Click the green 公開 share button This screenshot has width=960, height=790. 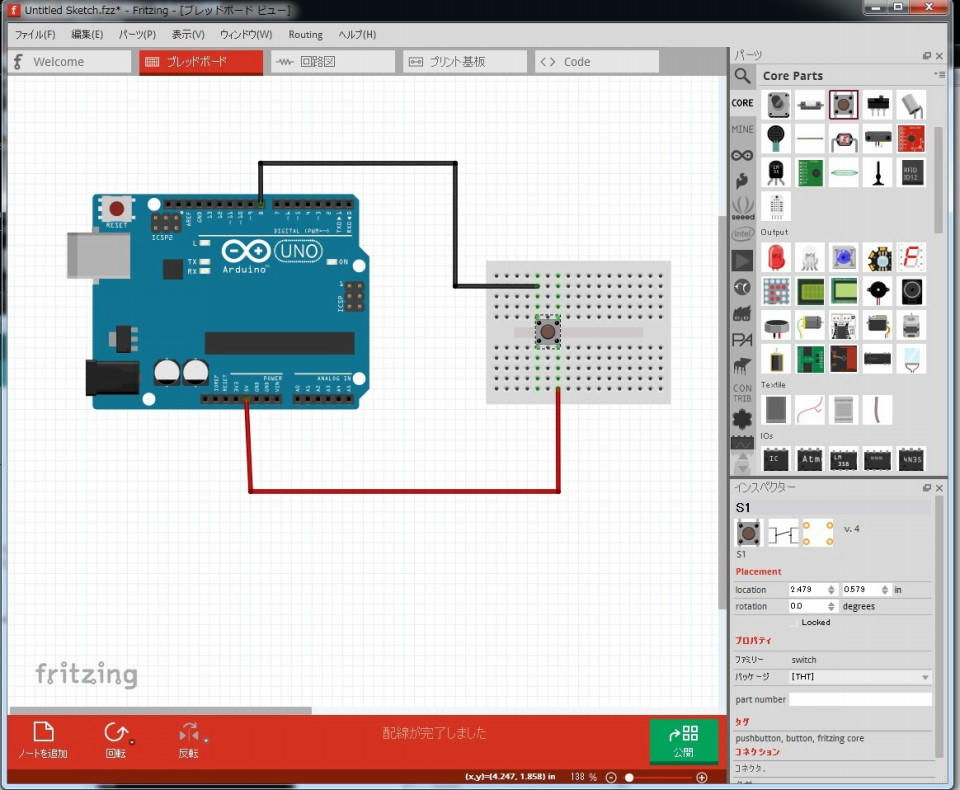(x=683, y=741)
